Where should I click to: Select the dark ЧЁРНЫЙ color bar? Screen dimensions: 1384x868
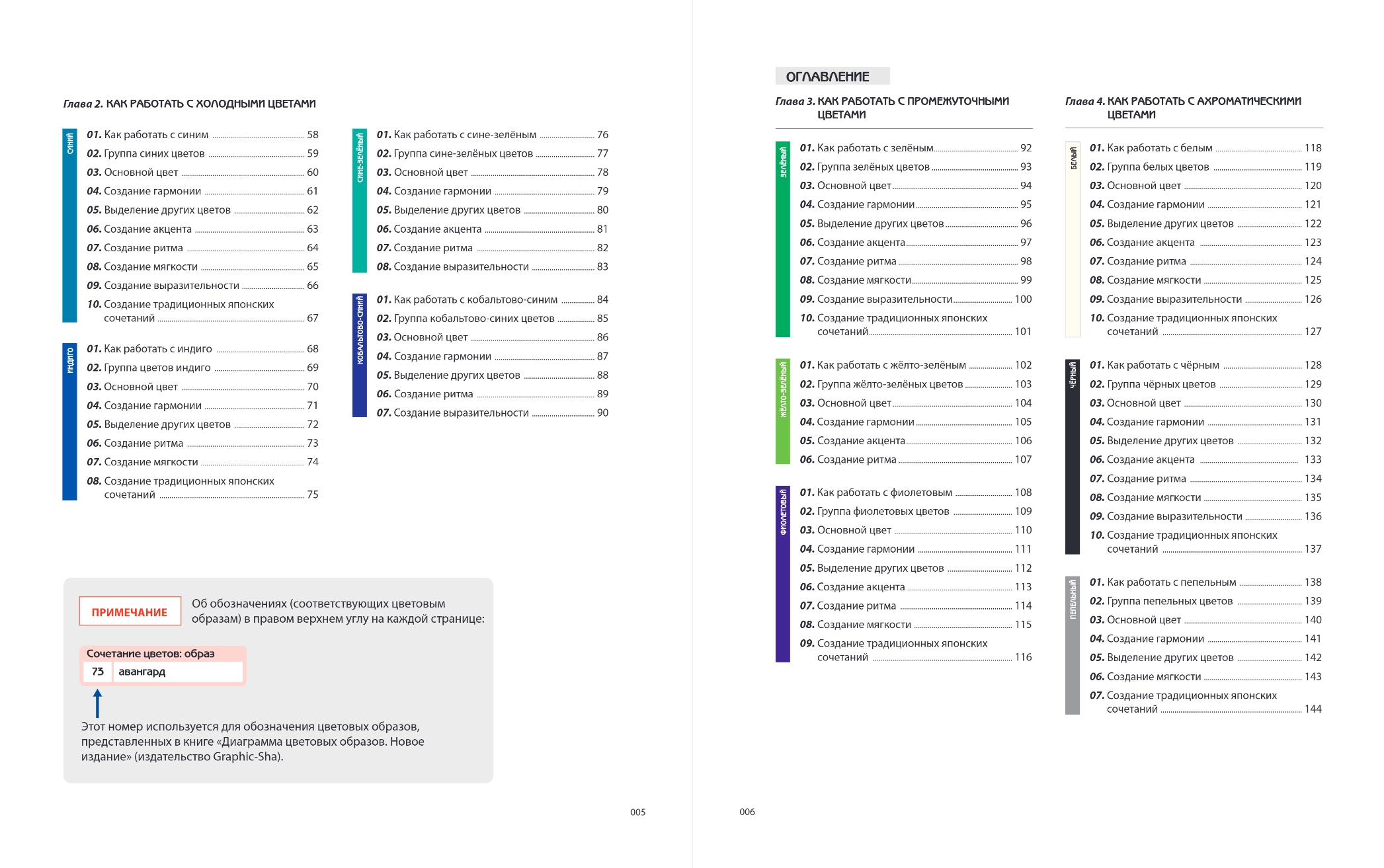tap(1072, 457)
